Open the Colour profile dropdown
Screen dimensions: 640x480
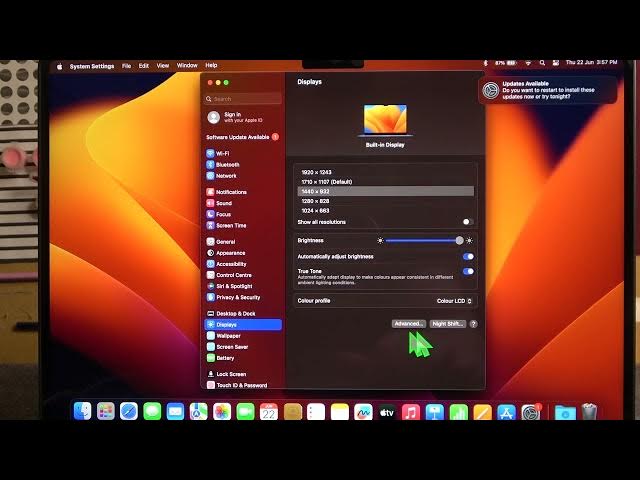pos(455,300)
